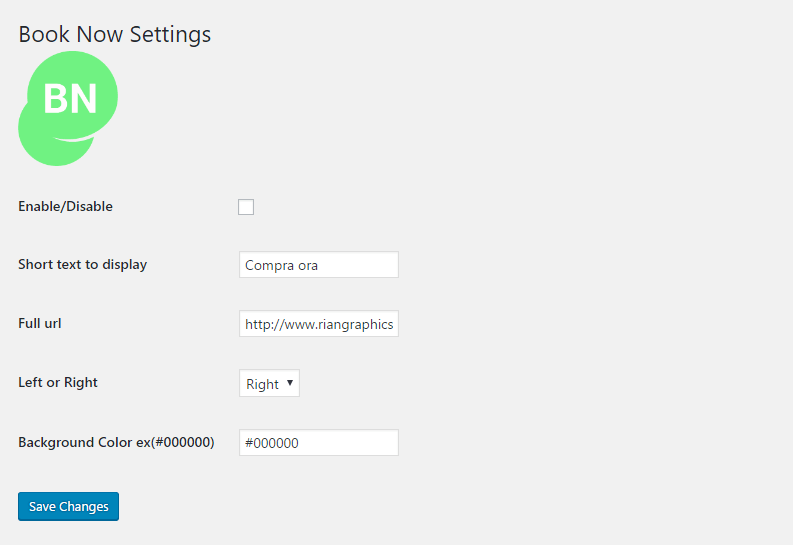Click into the Full url input field
The width and height of the screenshot is (793, 545).
319,324
